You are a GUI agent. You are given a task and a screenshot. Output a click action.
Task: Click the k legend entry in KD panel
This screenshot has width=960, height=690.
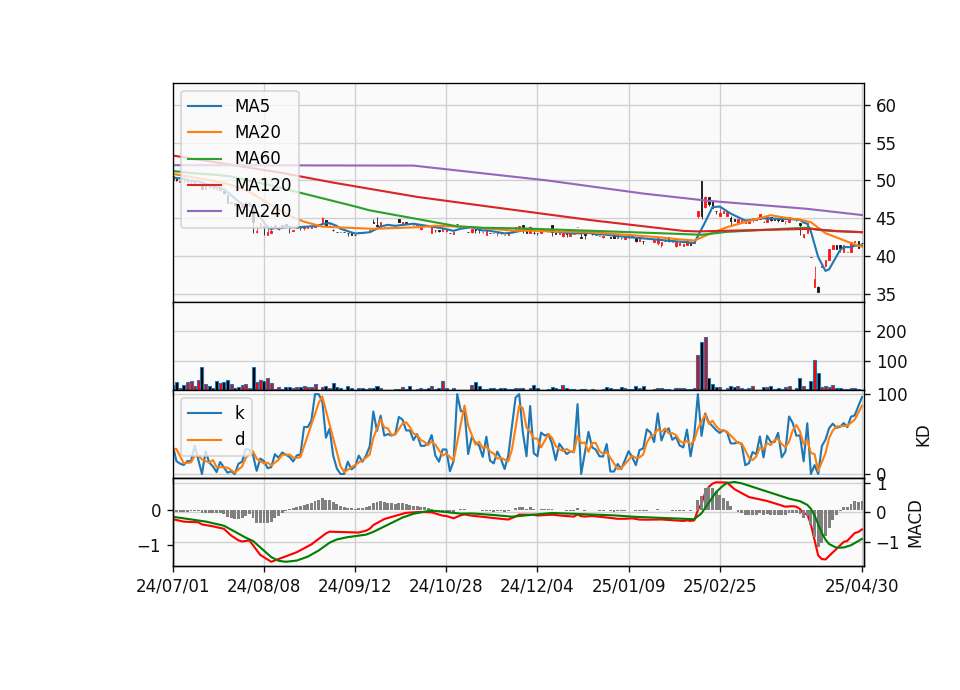coord(239,413)
